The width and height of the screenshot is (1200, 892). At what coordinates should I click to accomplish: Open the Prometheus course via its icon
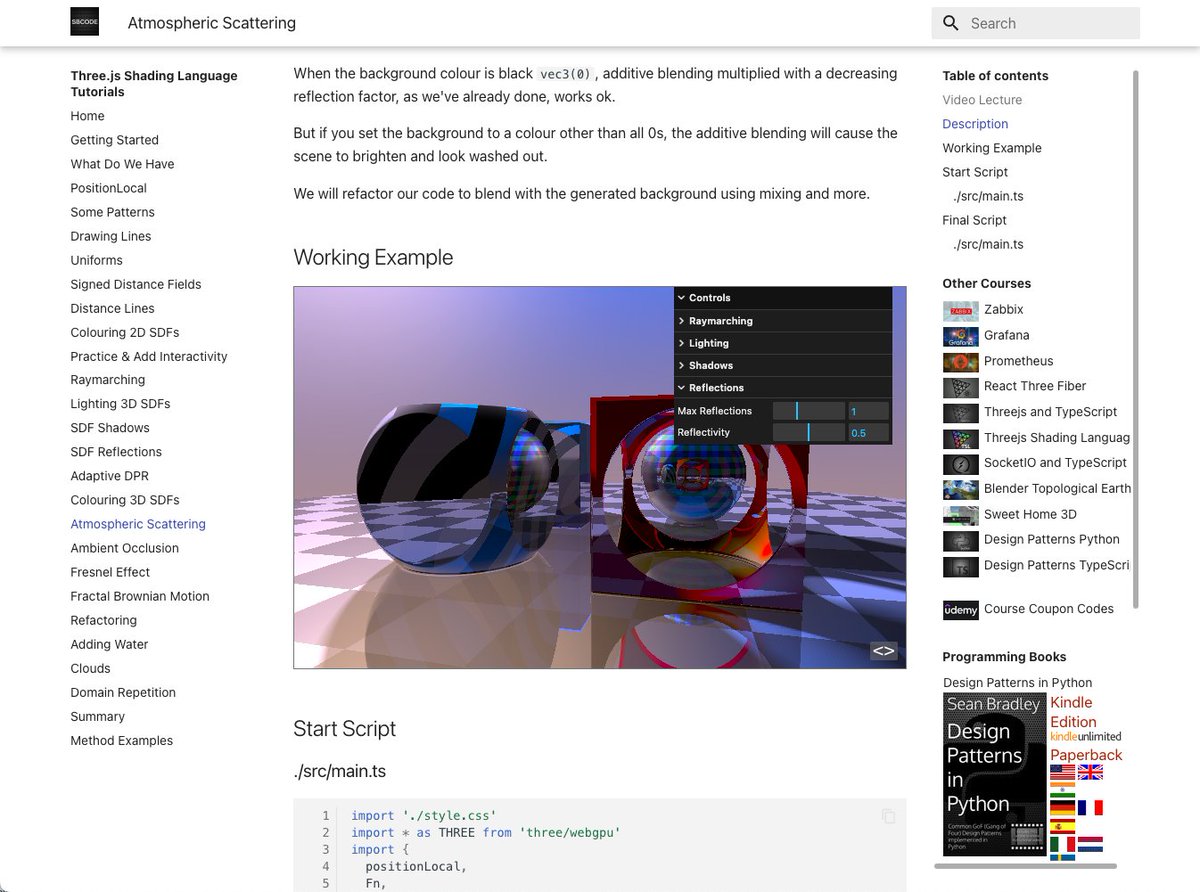pos(960,361)
